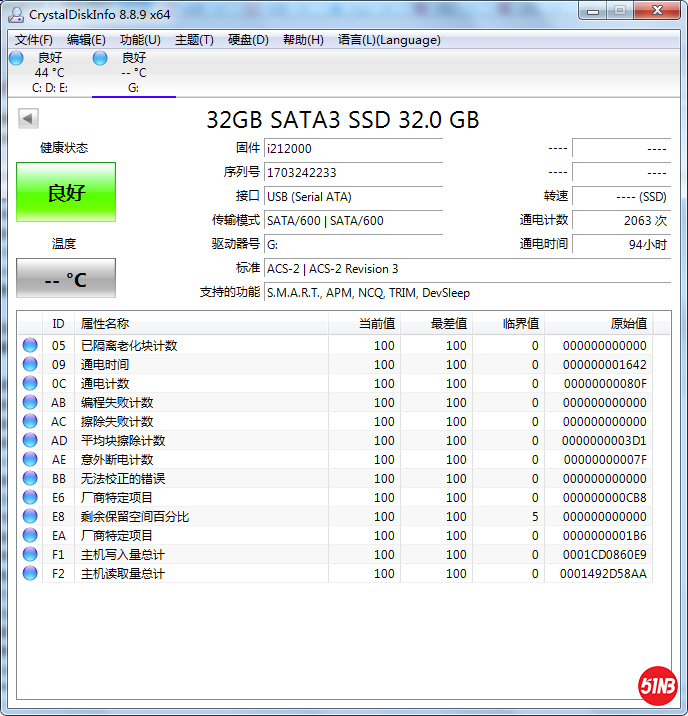This screenshot has width=688, height=716.
Task: Click the 原始值 column header
Action: tap(628, 324)
